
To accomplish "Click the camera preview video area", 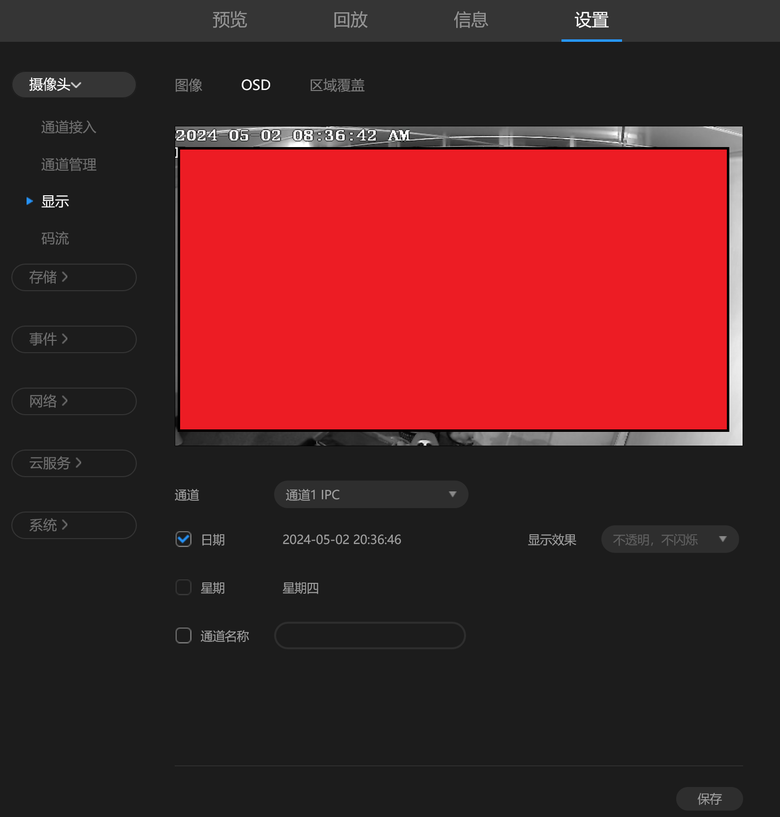I will point(459,286).
